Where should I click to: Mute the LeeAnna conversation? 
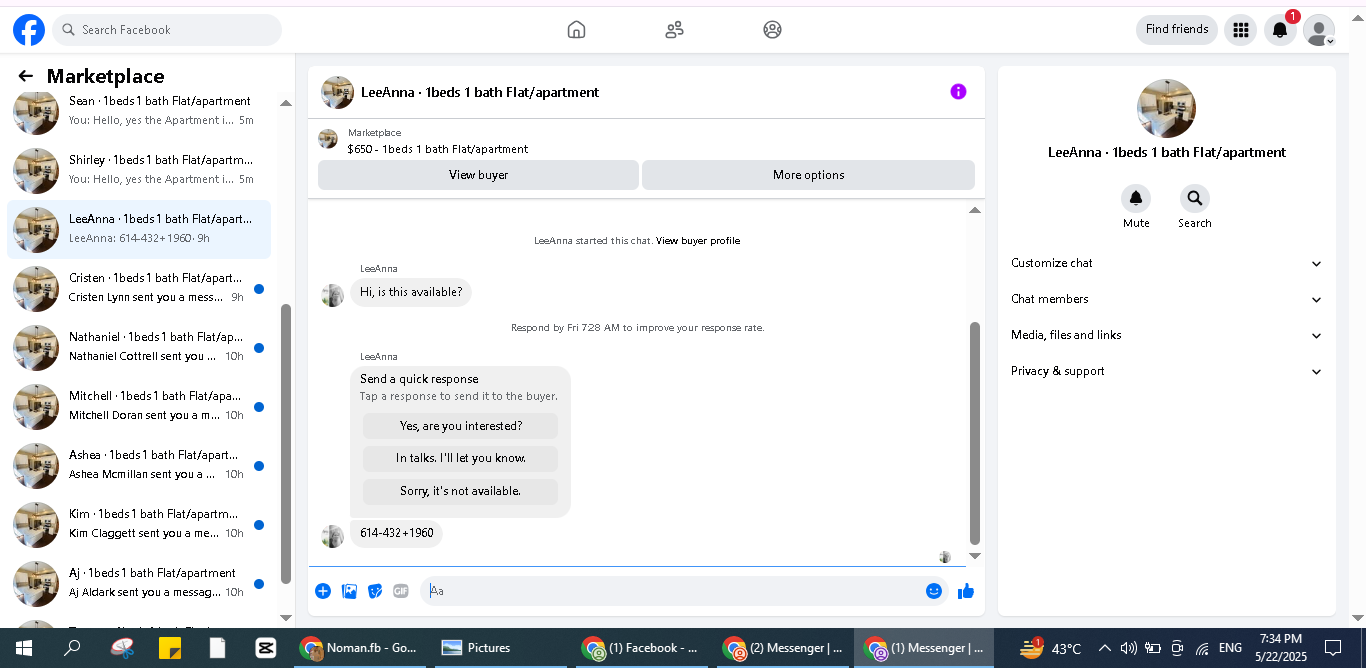pyautogui.click(x=1136, y=198)
